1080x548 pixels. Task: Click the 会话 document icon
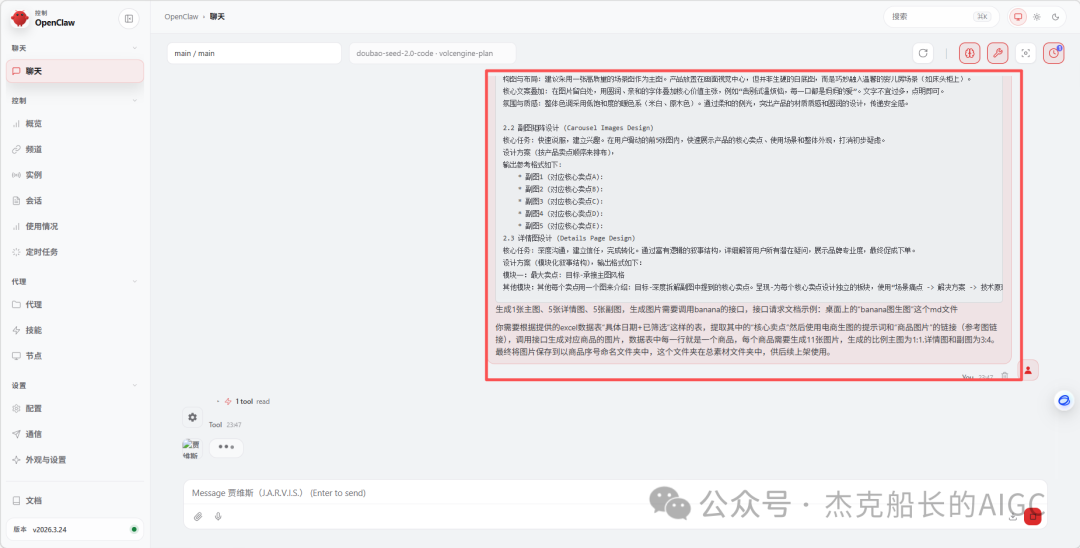pyautogui.click(x=17, y=201)
